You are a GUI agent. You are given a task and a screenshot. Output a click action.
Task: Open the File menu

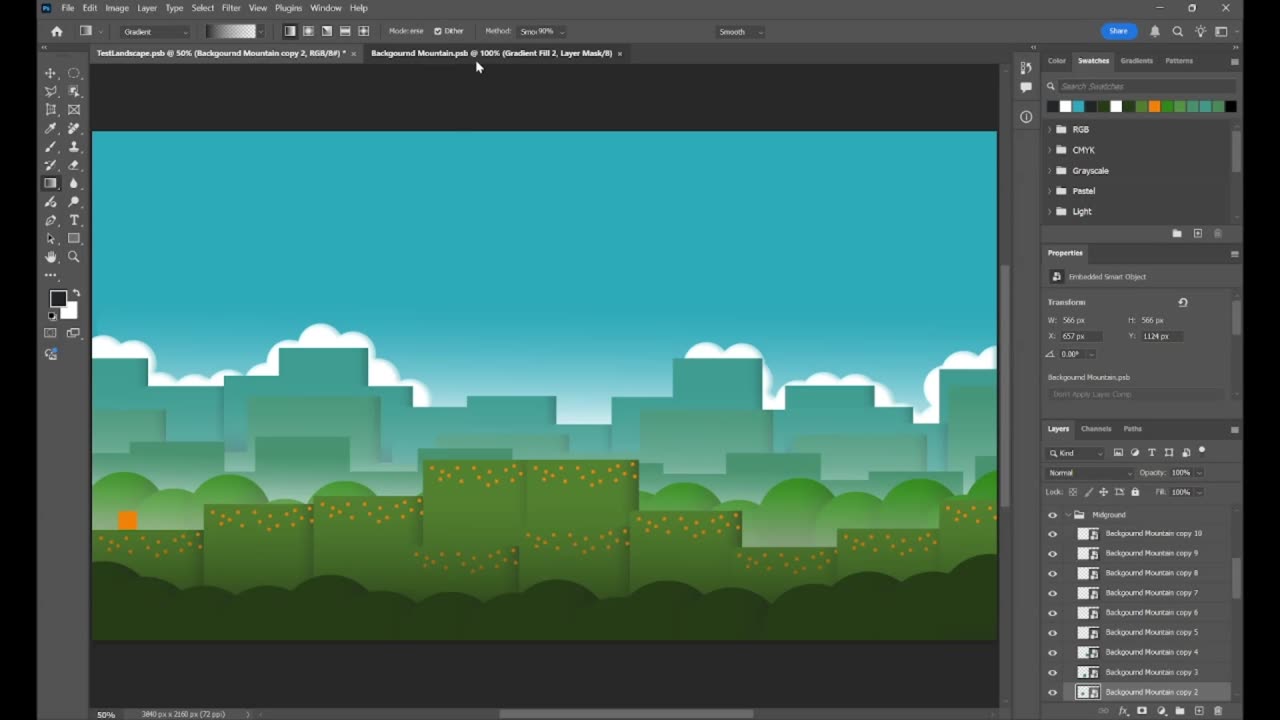pyautogui.click(x=68, y=8)
